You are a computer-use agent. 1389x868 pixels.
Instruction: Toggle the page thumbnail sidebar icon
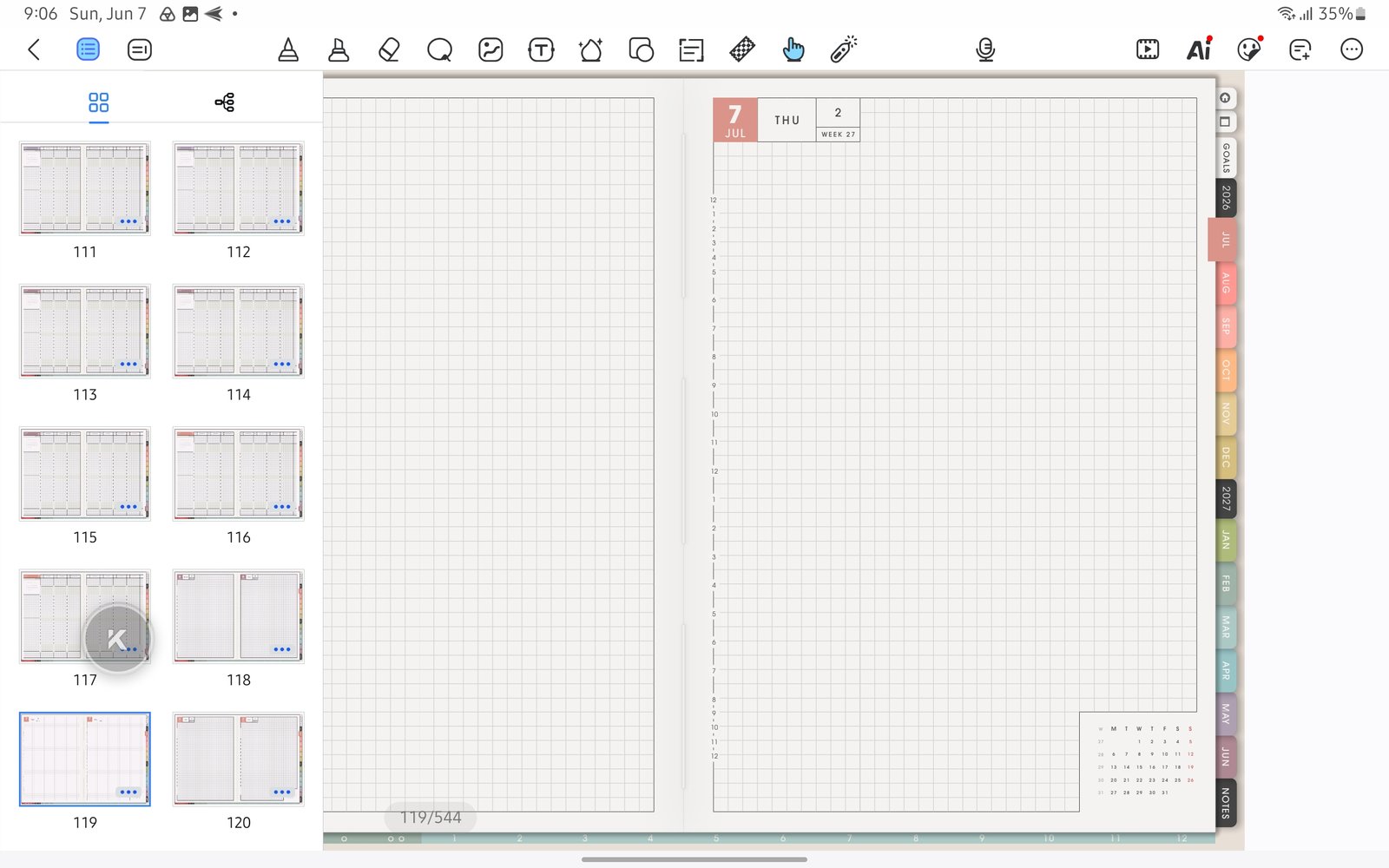(88, 49)
